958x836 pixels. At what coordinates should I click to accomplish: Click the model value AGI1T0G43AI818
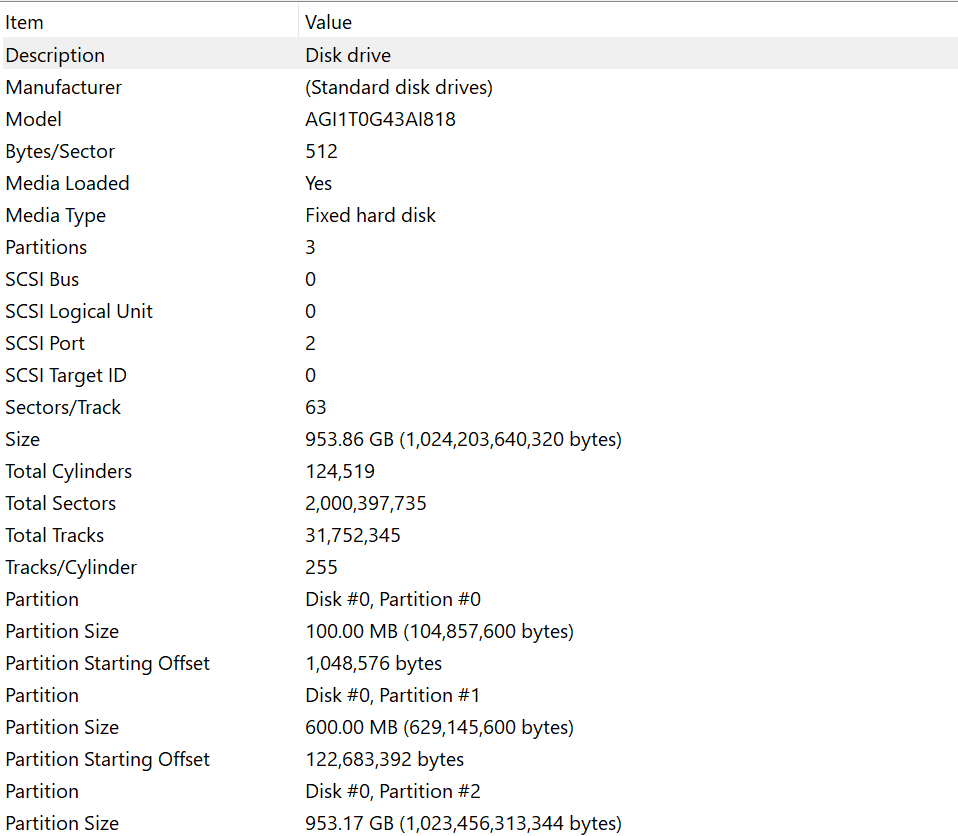pyautogui.click(x=380, y=119)
